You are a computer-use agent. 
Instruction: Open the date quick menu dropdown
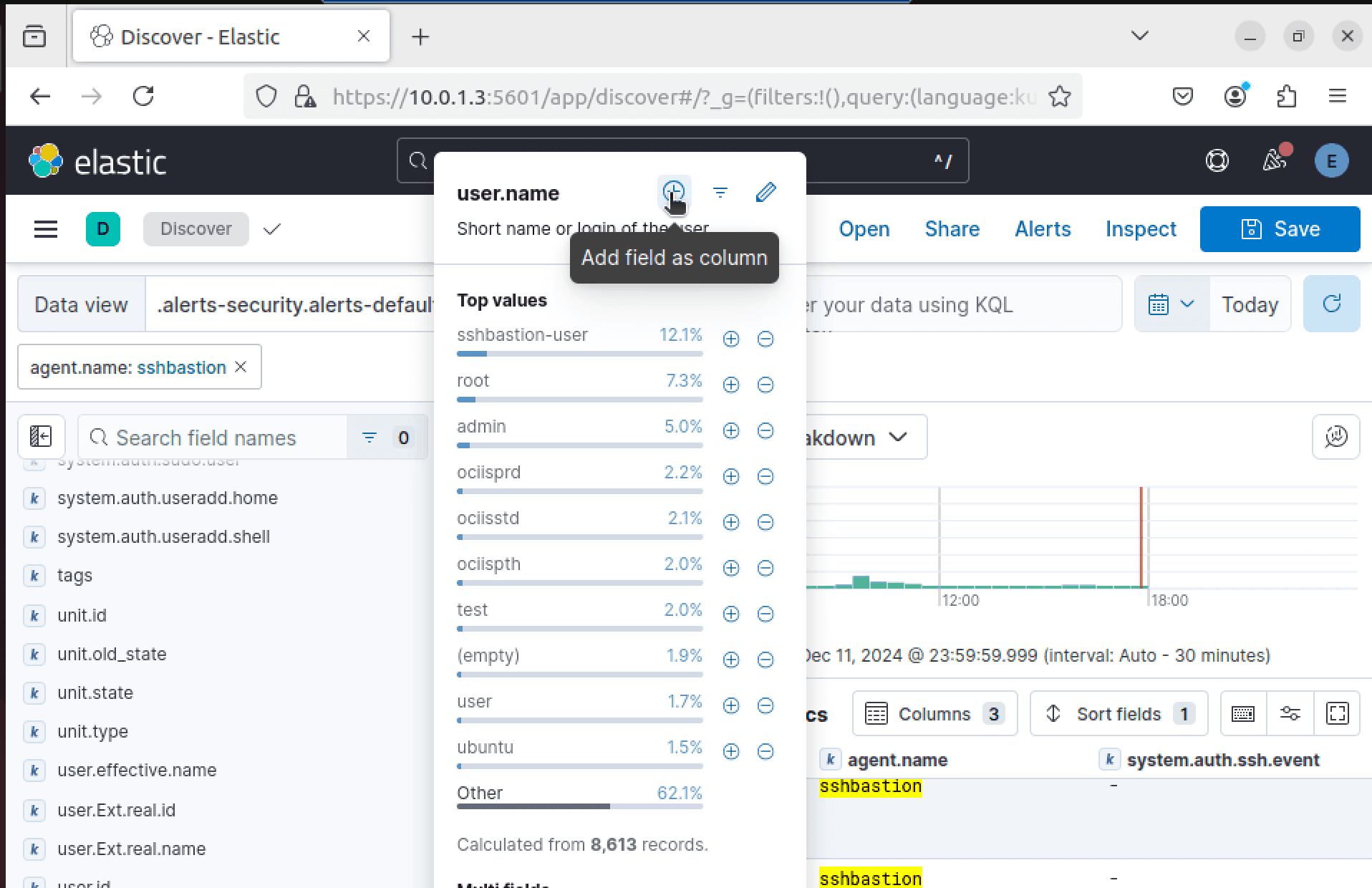tap(1171, 304)
